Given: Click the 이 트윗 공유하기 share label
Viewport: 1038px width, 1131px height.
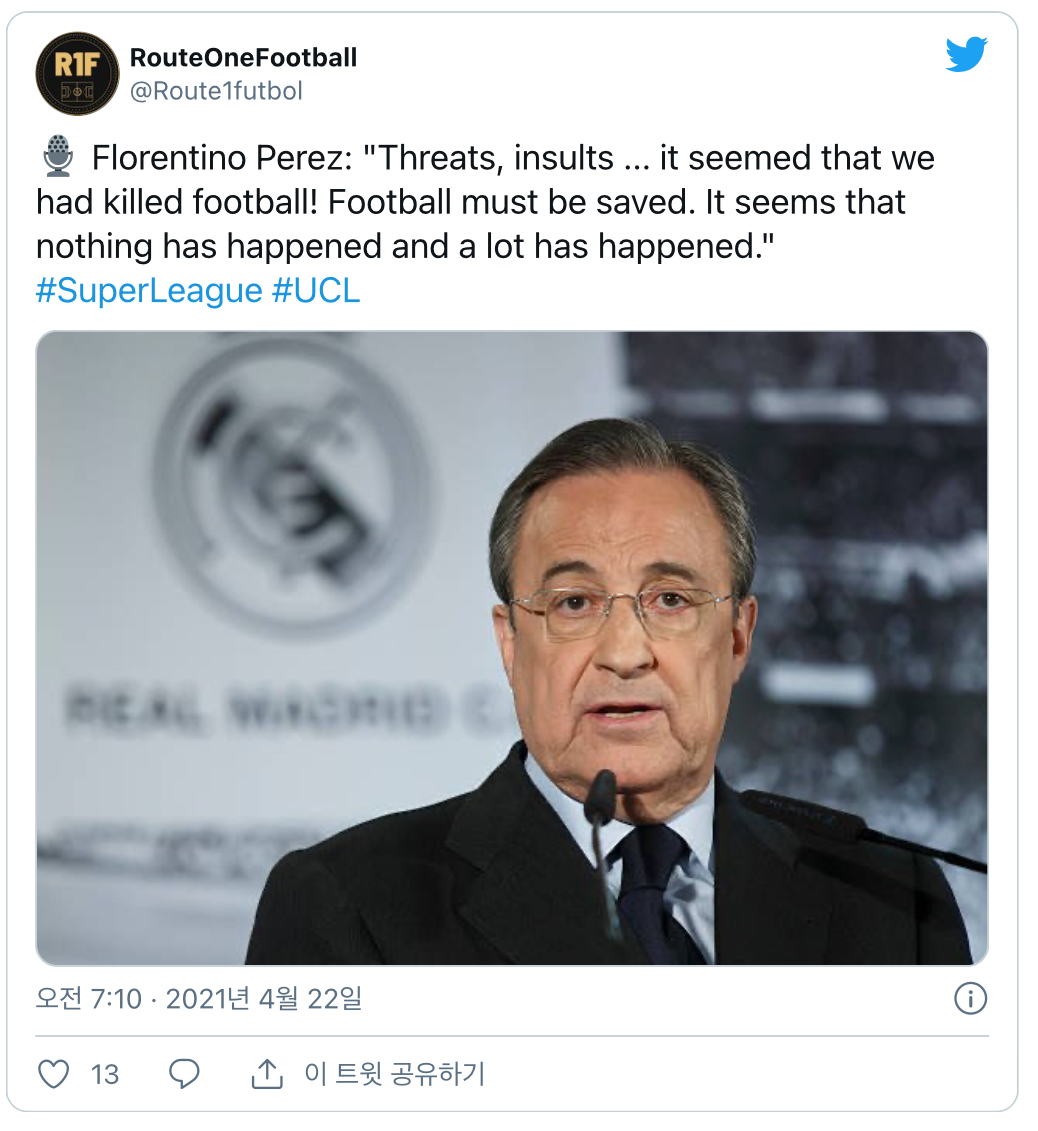Looking at the screenshot, I should (x=394, y=1074).
